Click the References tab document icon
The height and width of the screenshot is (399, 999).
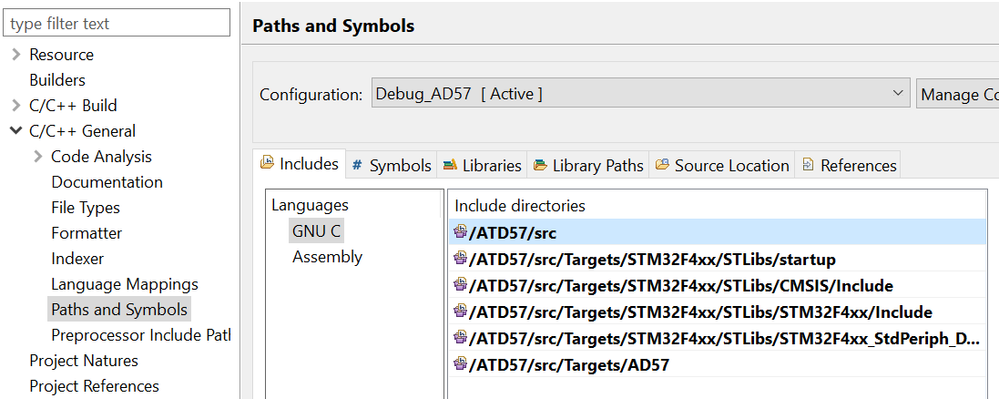(x=808, y=165)
